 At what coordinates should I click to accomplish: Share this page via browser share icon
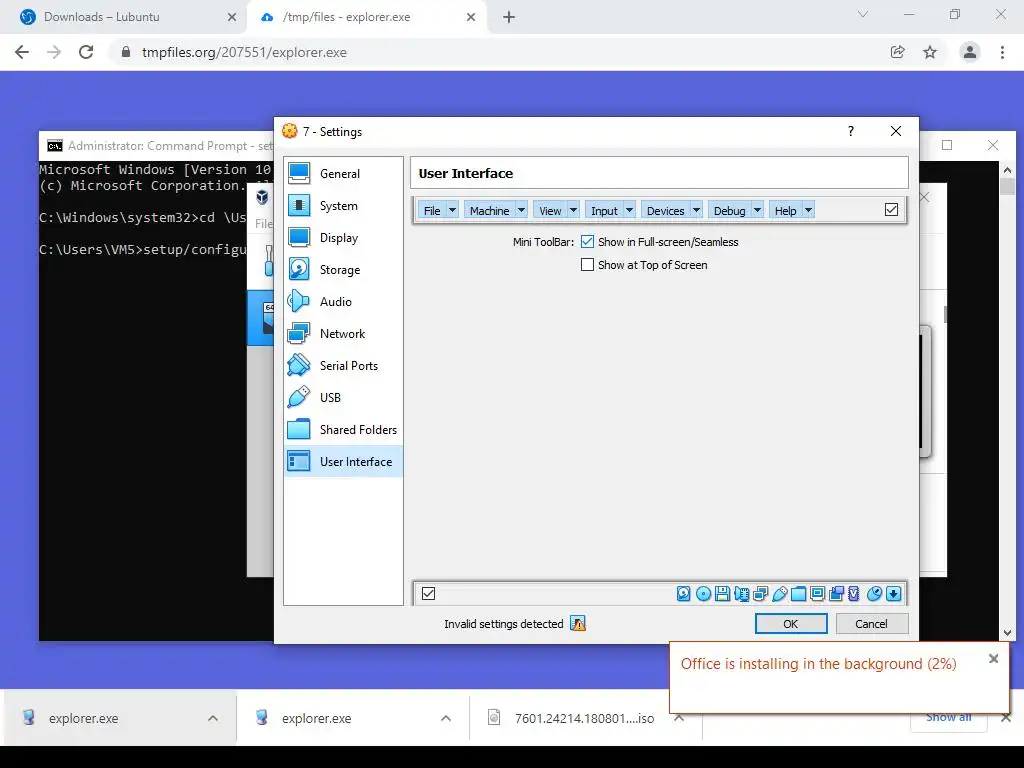pos(897,52)
